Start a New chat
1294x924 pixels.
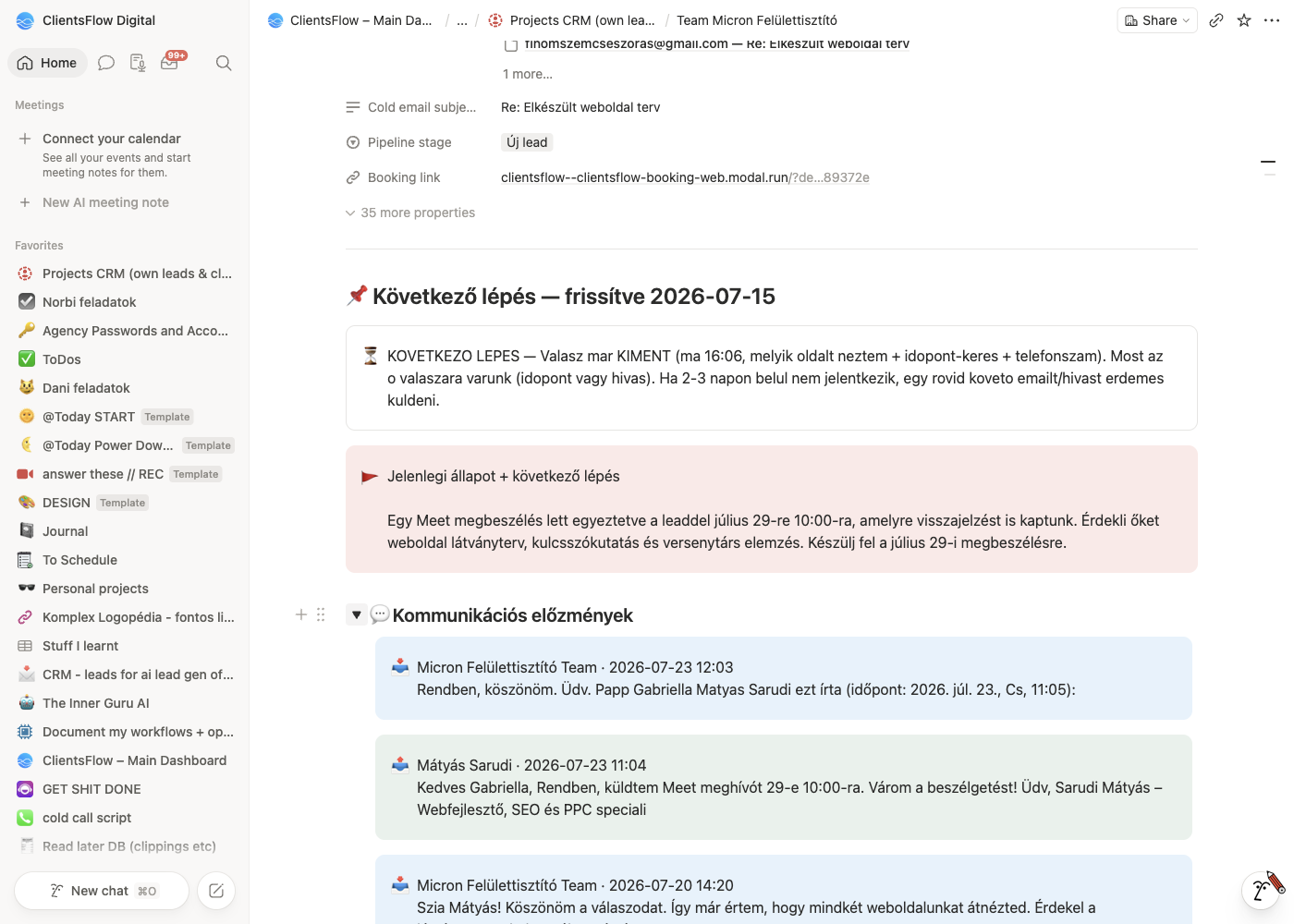[102, 891]
